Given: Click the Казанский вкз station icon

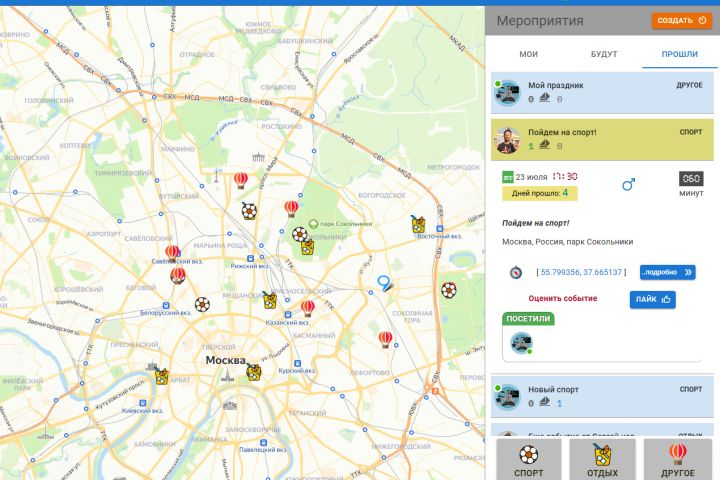Looking at the screenshot, I should pyautogui.click(x=287, y=315).
